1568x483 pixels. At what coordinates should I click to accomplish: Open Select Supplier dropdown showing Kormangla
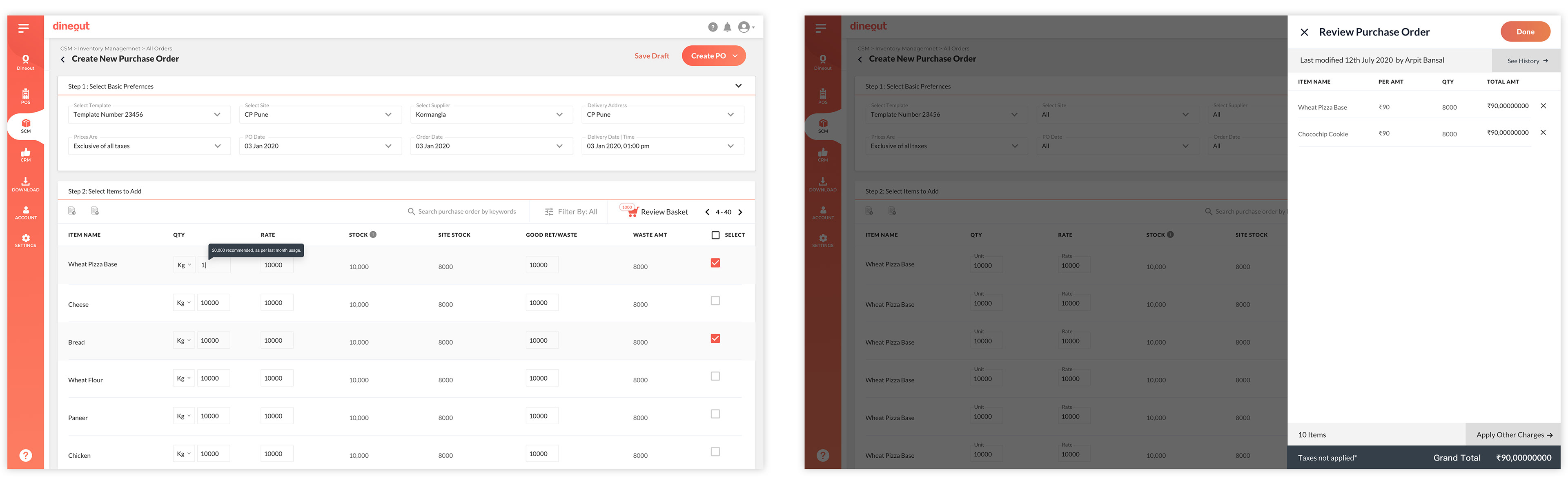pos(491,114)
